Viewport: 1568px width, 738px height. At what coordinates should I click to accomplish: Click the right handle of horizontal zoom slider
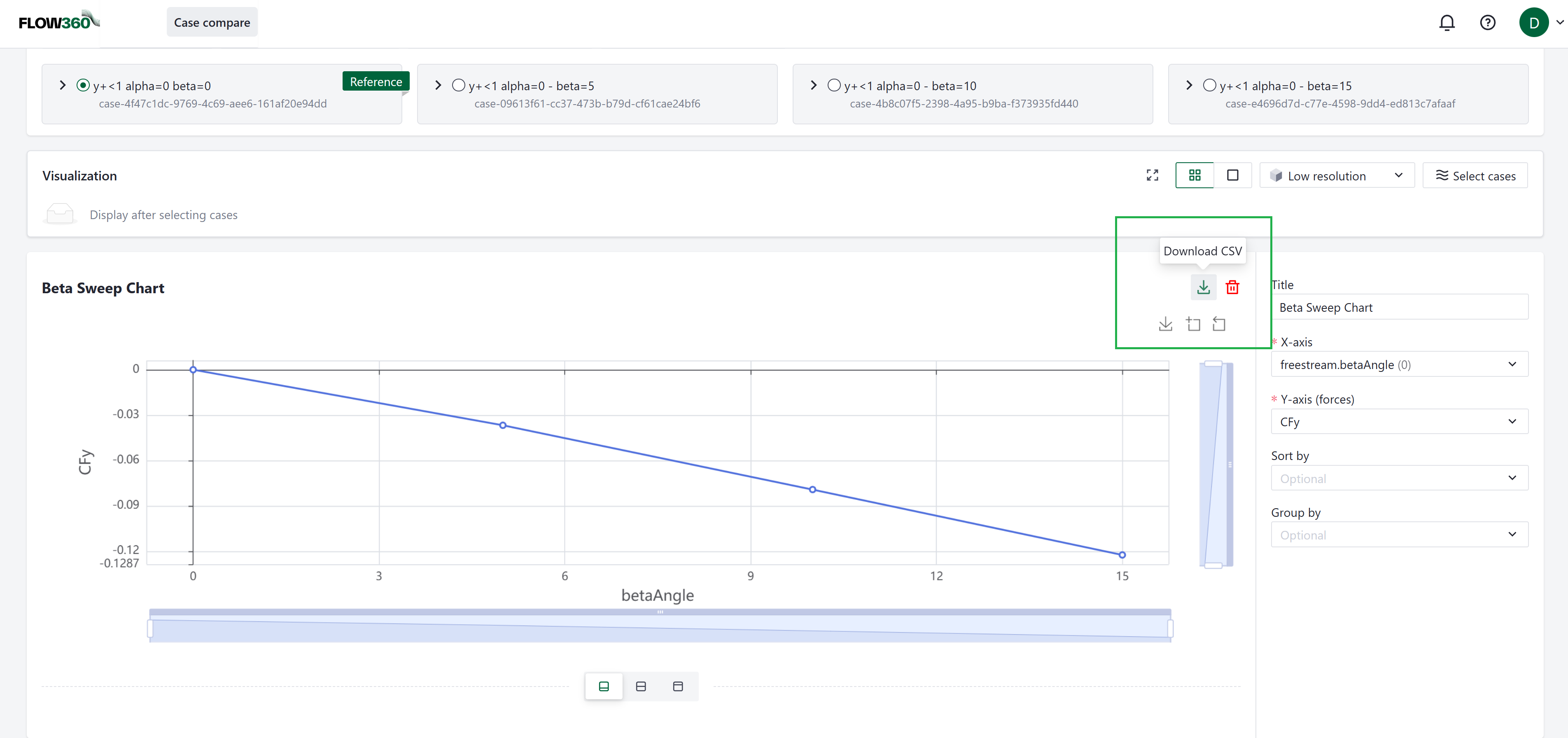click(x=1170, y=628)
